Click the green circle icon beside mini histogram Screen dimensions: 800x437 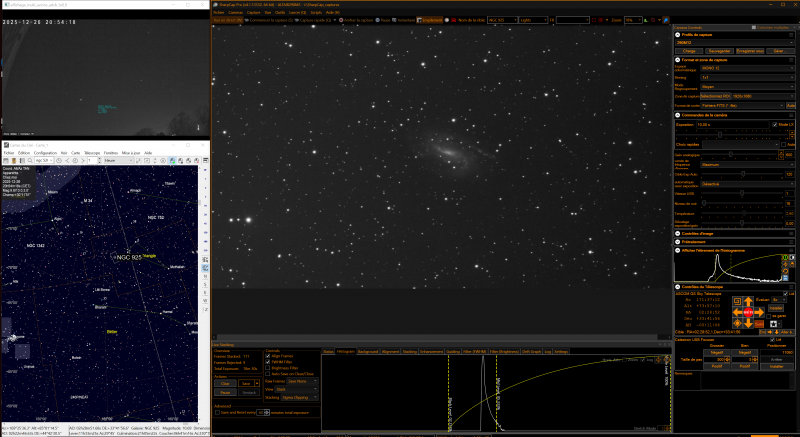pyautogui.click(x=786, y=258)
